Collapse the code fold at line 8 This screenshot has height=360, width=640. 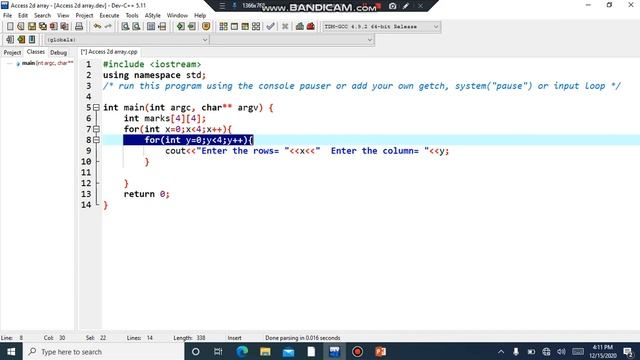(x=96, y=140)
